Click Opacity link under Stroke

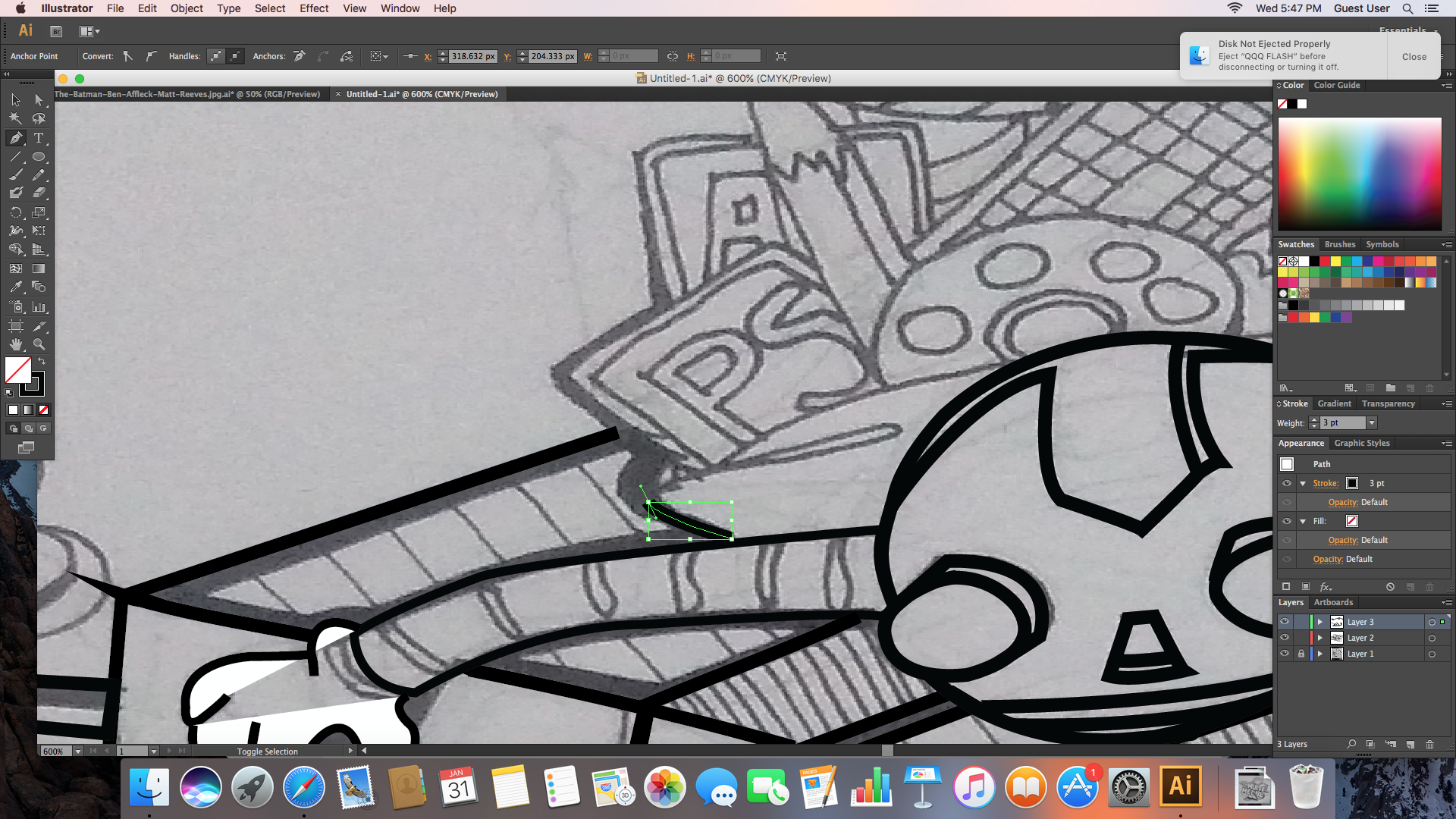click(1342, 502)
